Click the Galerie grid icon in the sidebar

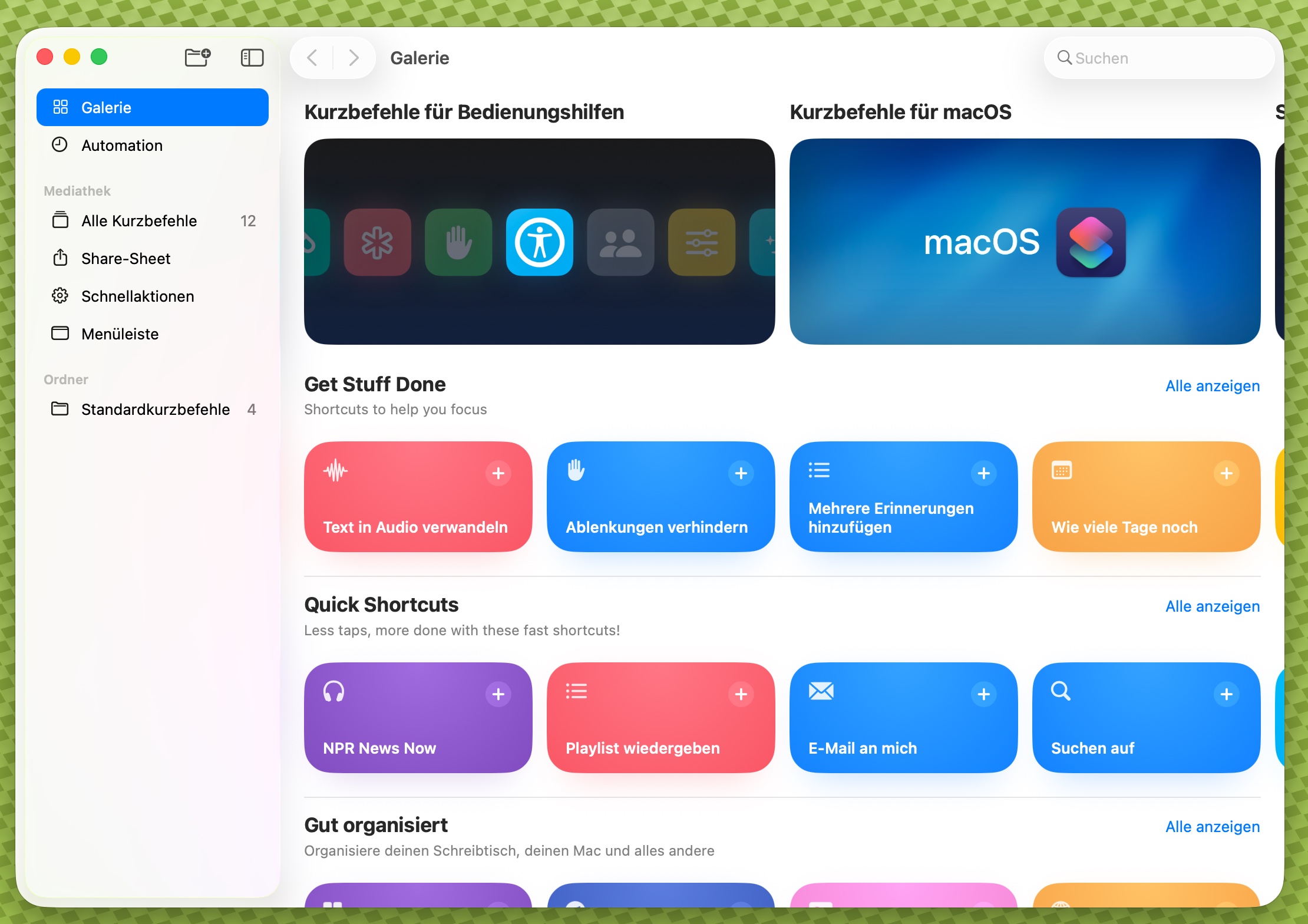(60, 107)
